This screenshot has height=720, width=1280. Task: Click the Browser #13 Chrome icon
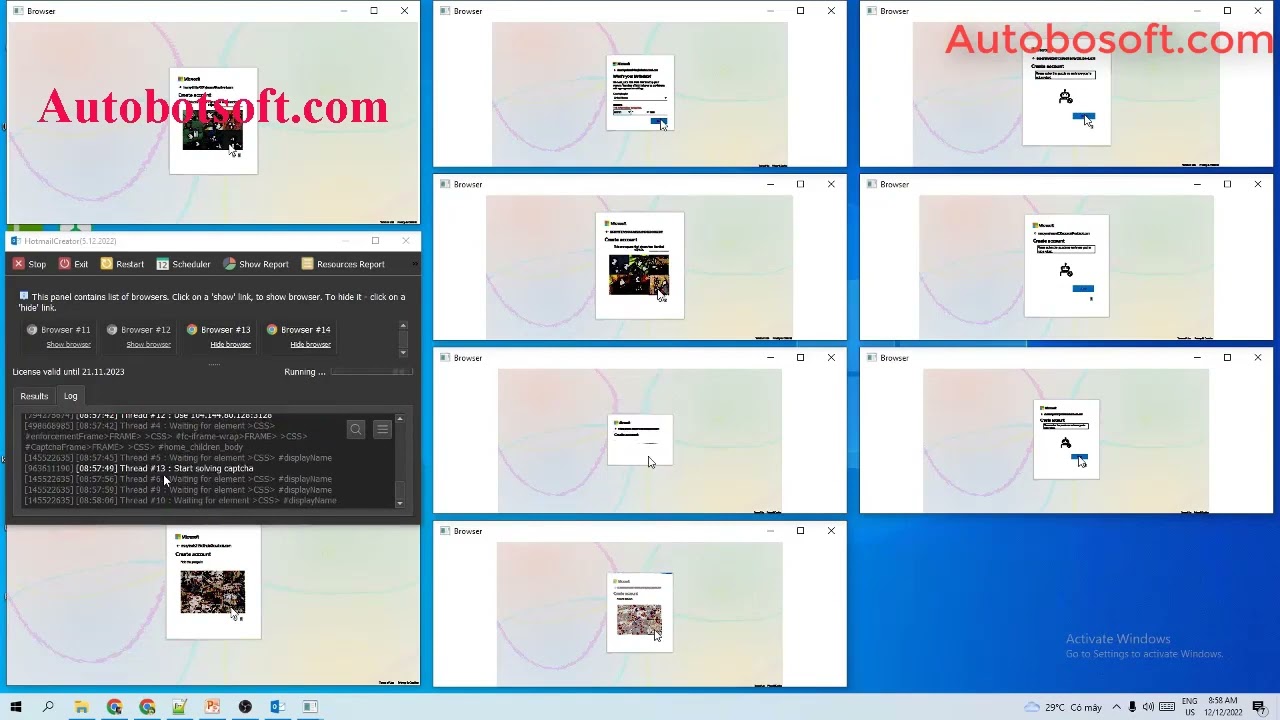(x=192, y=330)
